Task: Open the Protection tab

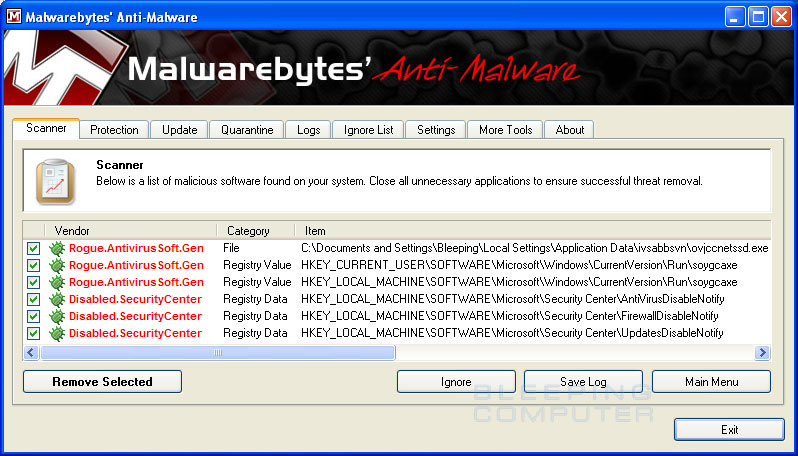Action: coord(114,130)
